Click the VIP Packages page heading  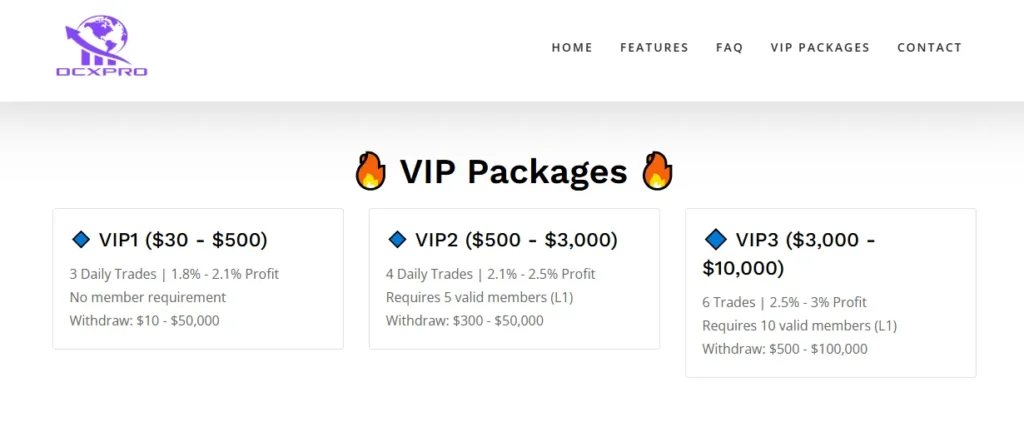click(513, 172)
